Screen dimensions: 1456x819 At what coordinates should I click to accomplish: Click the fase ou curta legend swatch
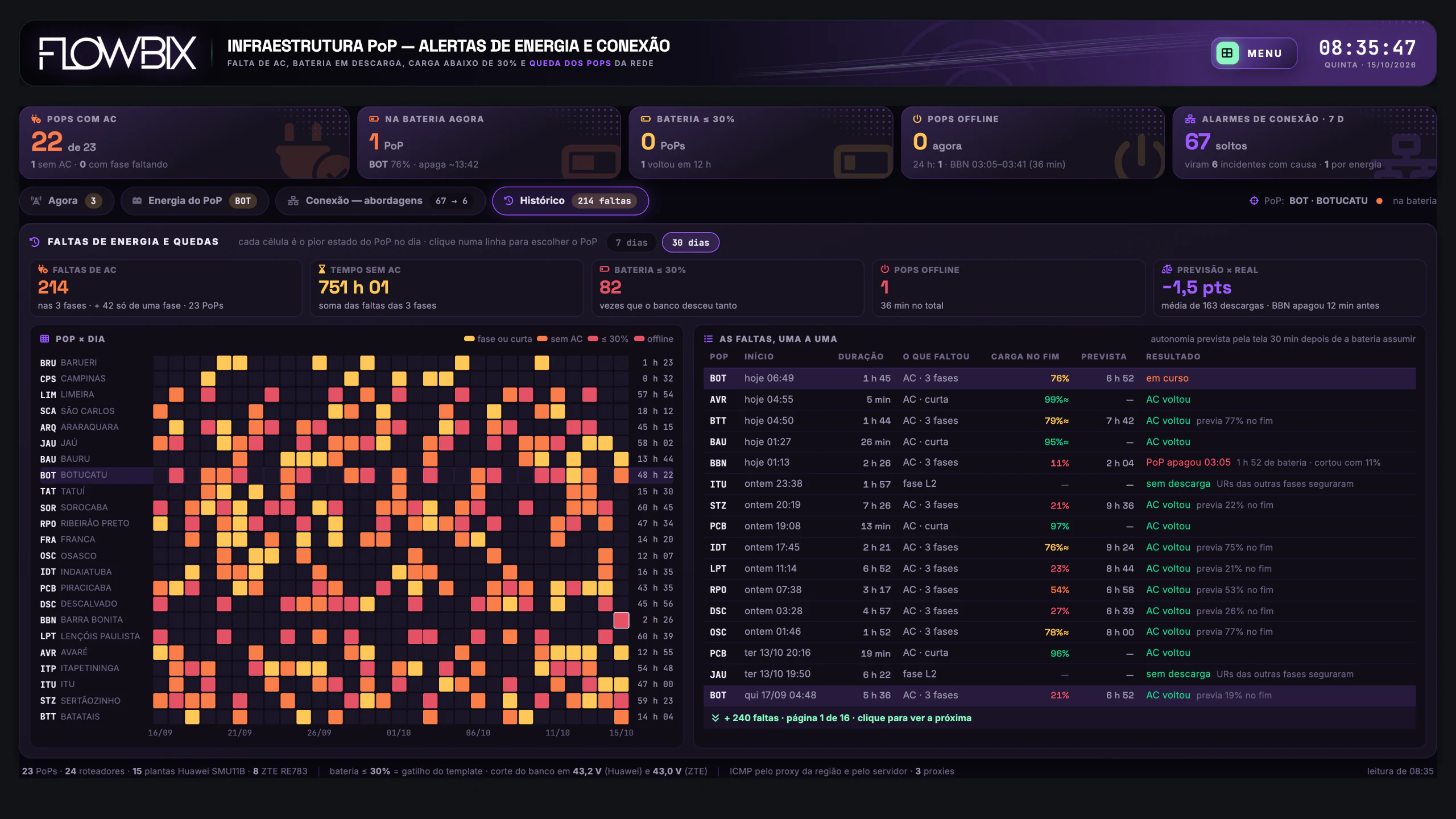(x=469, y=339)
